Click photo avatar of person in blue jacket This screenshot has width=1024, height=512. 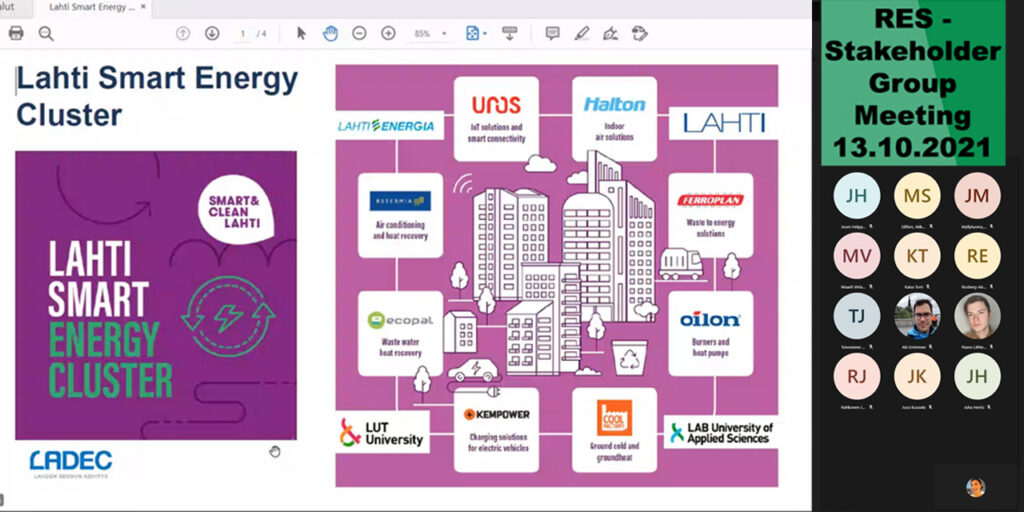coord(917,316)
